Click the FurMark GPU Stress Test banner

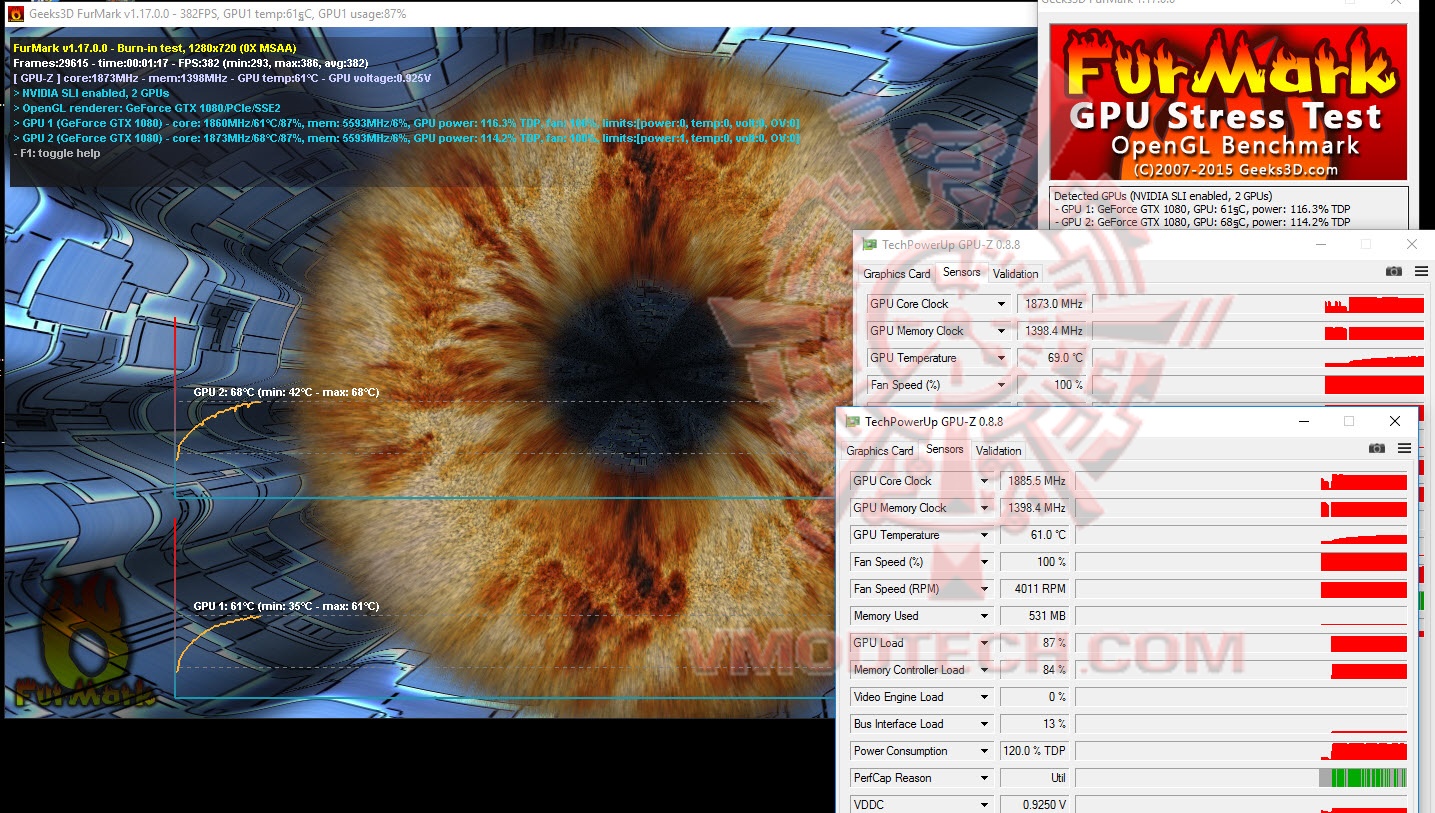click(1228, 102)
